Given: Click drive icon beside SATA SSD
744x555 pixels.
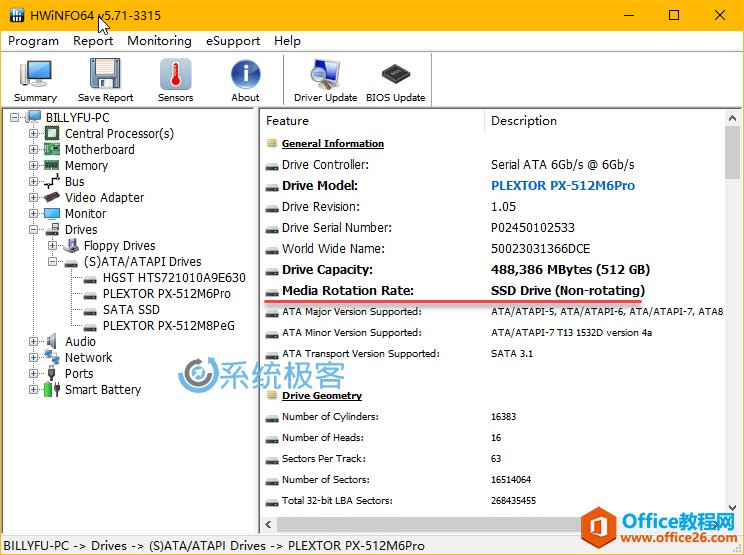Looking at the screenshot, I should tap(90, 312).
